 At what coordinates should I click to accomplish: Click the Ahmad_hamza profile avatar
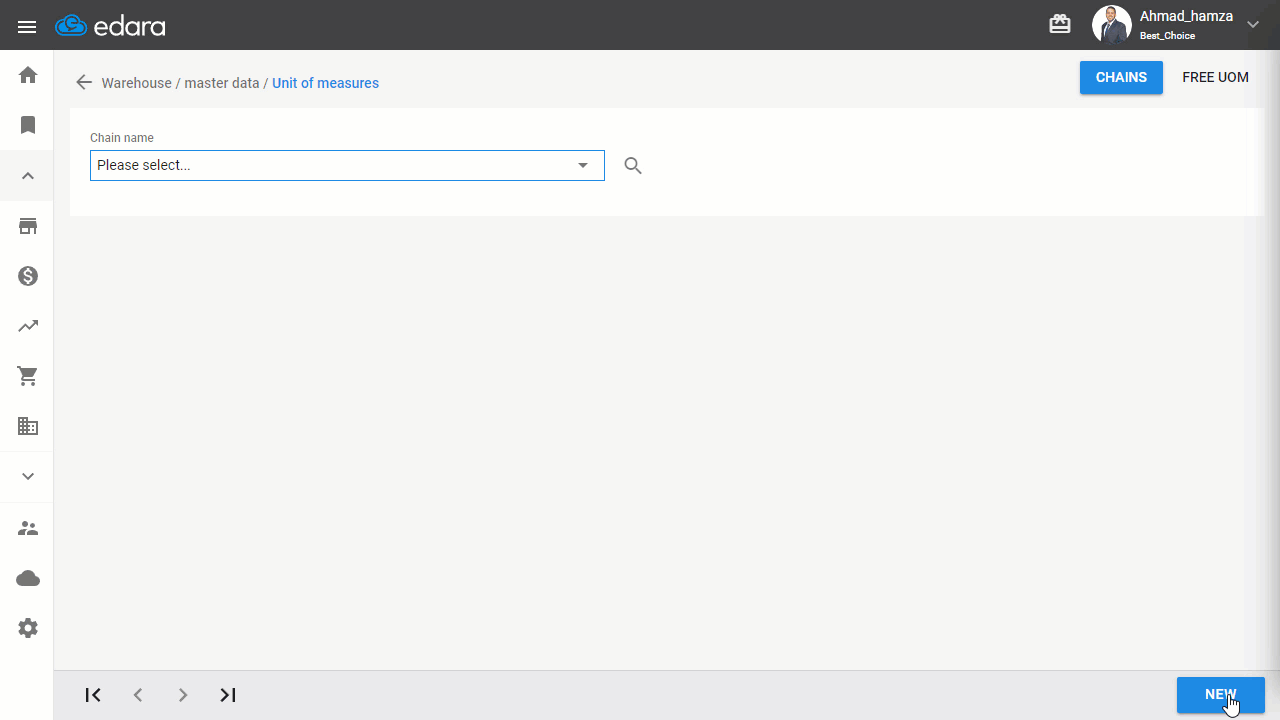click(1111, 25)
